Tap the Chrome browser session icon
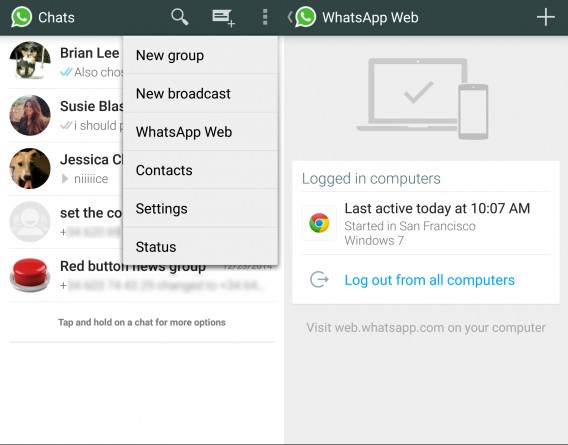This screenshot has height=445, width=568. pyautogui.click(x=319, y=223)
